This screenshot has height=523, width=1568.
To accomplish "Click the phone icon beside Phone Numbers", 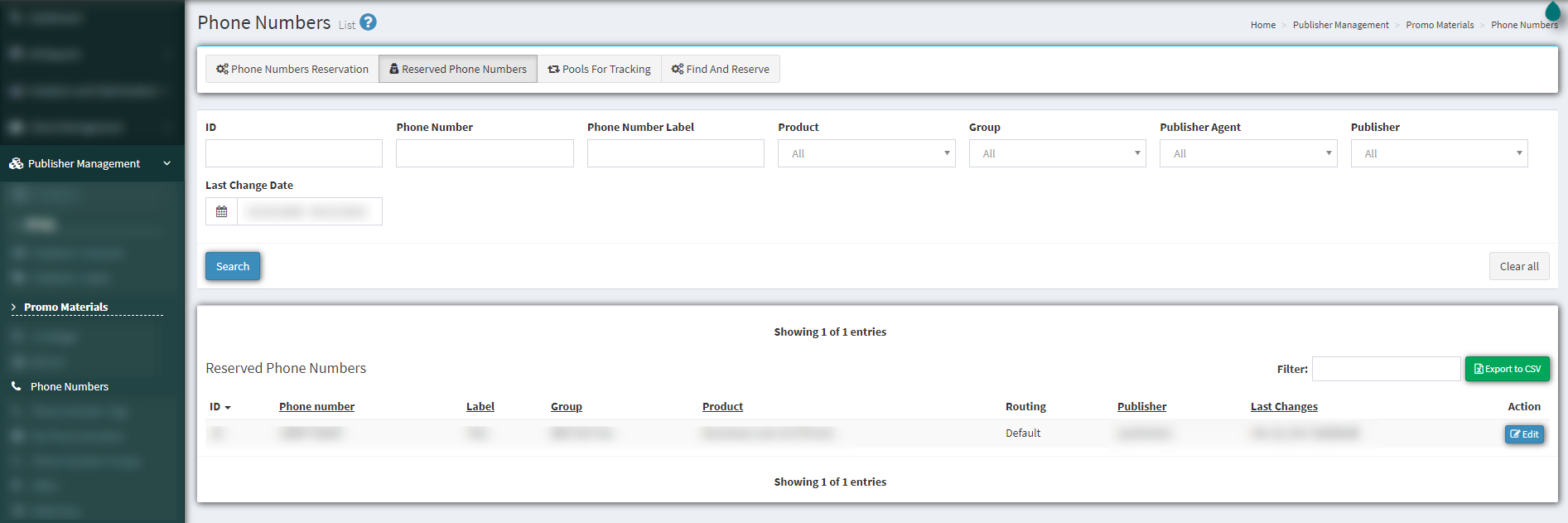I will [x=16, y=386].
